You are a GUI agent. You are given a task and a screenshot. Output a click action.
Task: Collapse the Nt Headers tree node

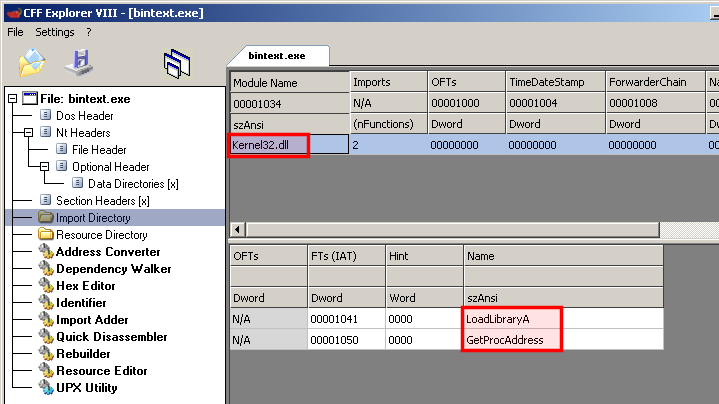pyautogui.click(x=30, y=133)
